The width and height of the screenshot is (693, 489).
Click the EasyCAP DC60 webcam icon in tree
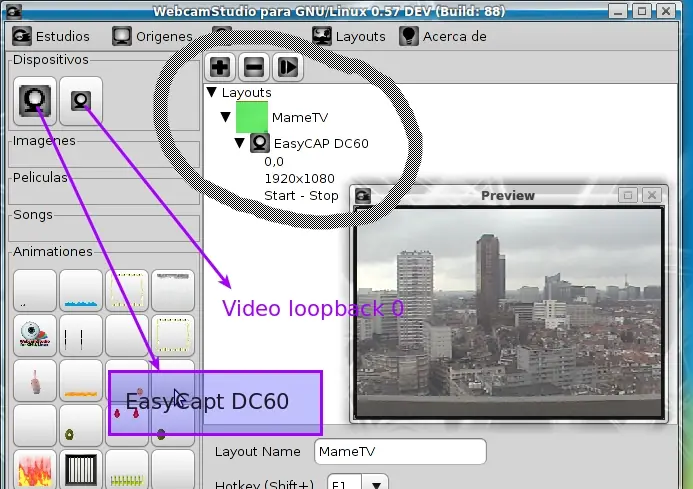pyautogui.click(x=260, y=143)
